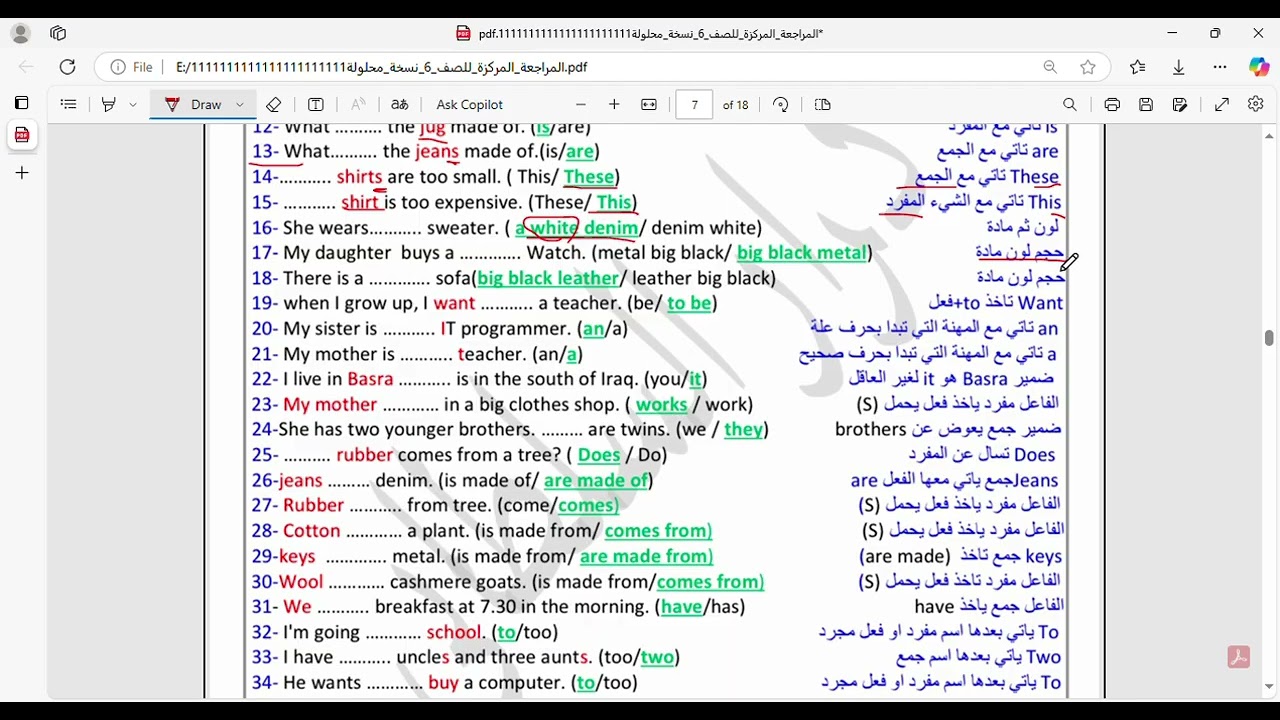This screenshot has height=720, width=1280.
Task: Print the PDF document
Action: click(1112, 104)
